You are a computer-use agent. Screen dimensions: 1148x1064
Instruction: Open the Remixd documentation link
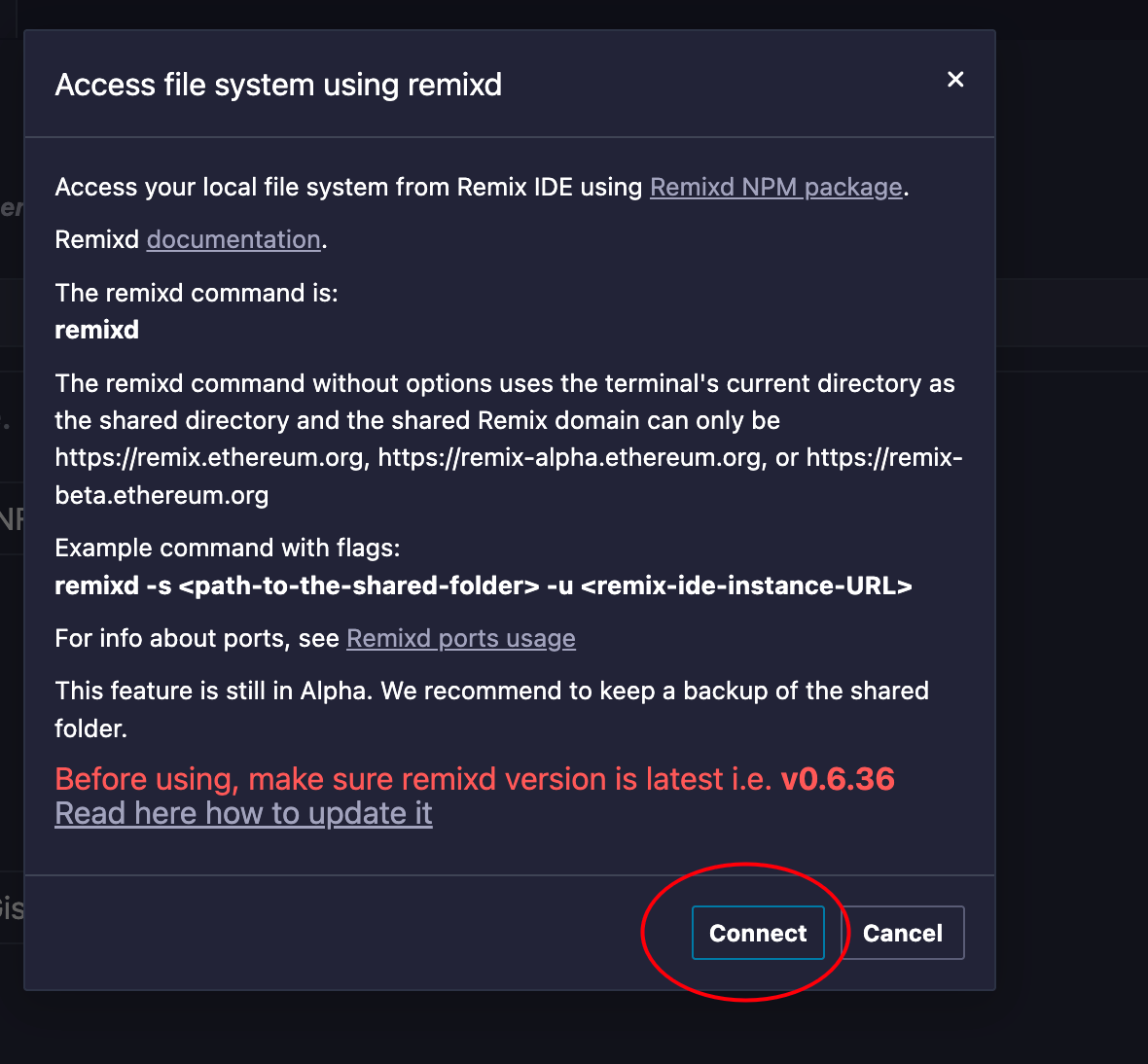tap(233, 240)
